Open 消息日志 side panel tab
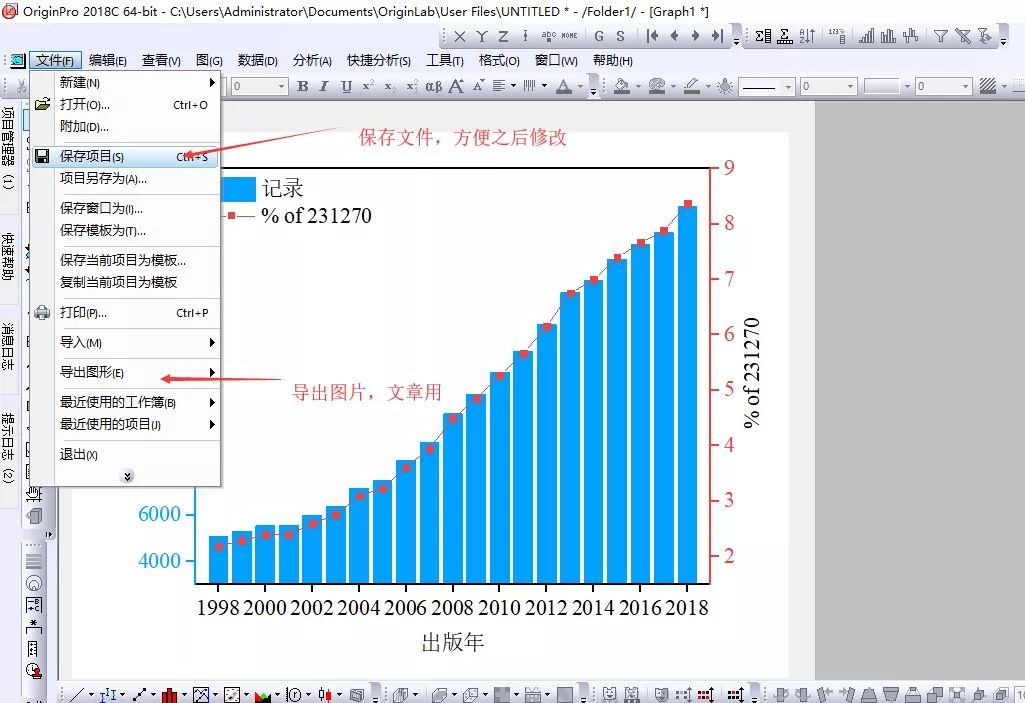 [8, 345]
